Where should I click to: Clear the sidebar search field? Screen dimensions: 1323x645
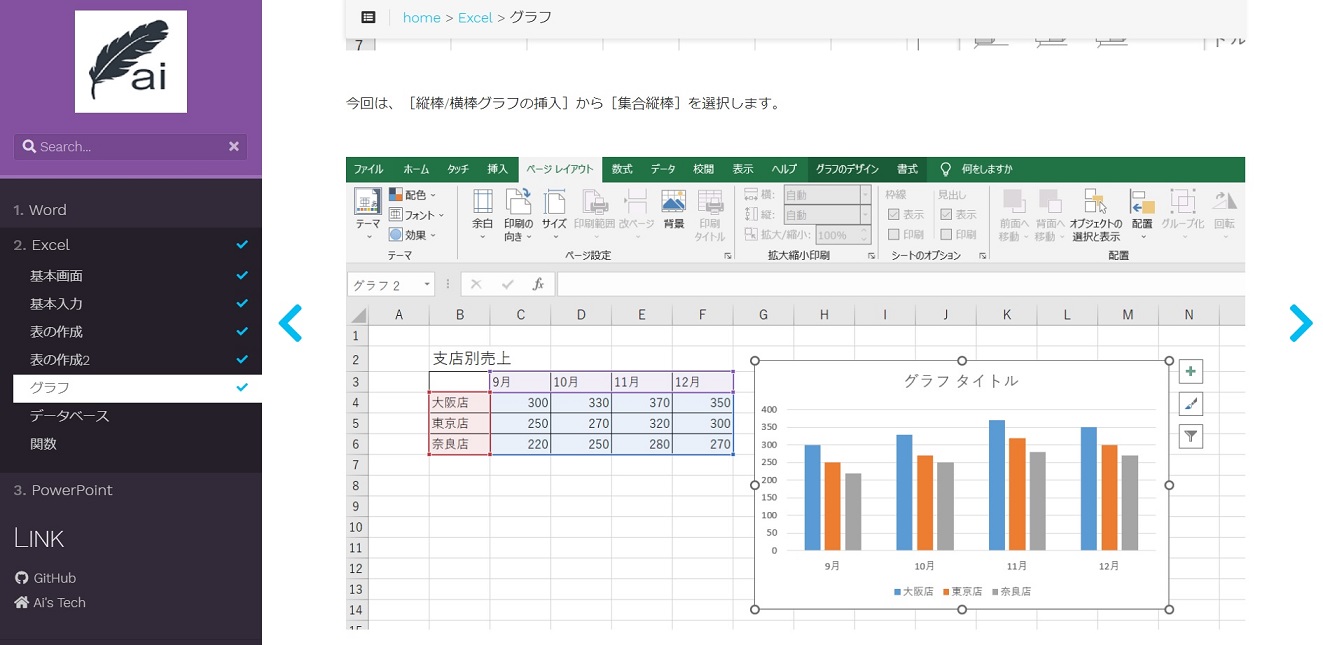(x=234, y=146)
